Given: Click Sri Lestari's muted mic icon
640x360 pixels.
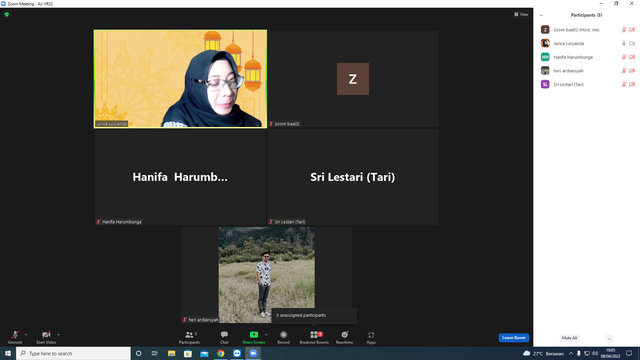Looking at the screenshot, I should click(x=624, y=84).
